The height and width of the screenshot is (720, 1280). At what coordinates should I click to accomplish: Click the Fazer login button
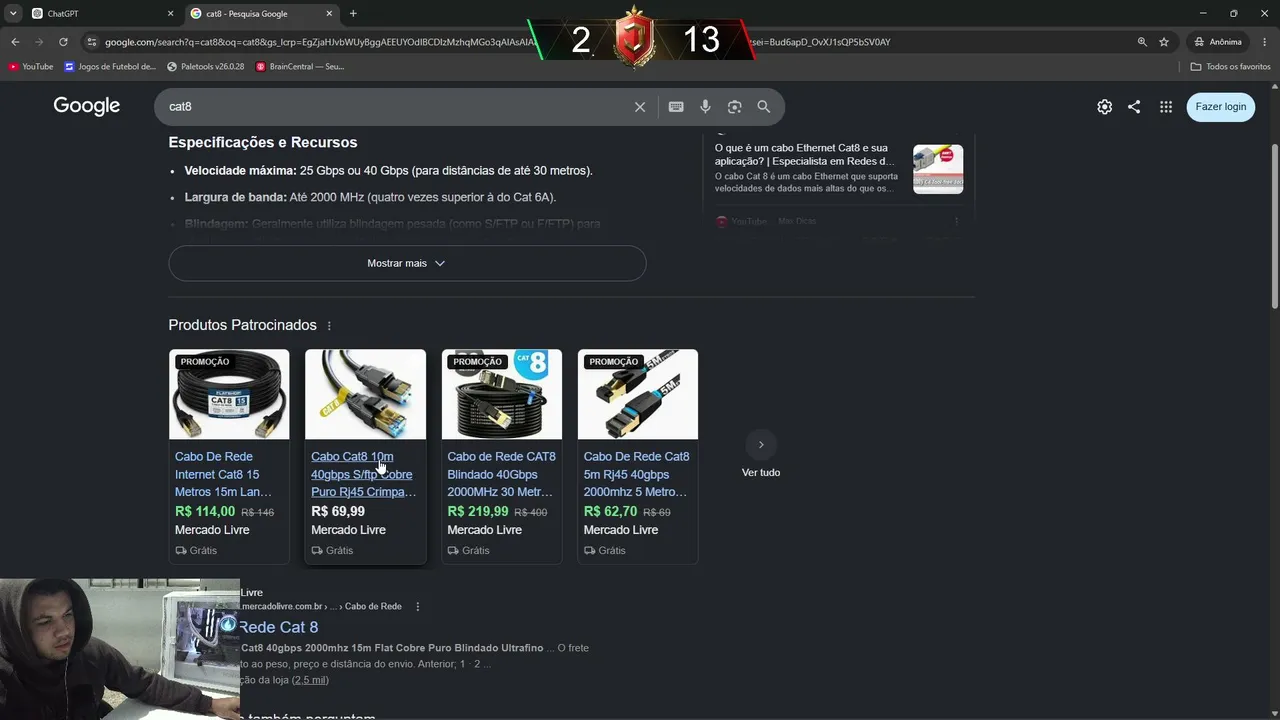coord(1221,107)
